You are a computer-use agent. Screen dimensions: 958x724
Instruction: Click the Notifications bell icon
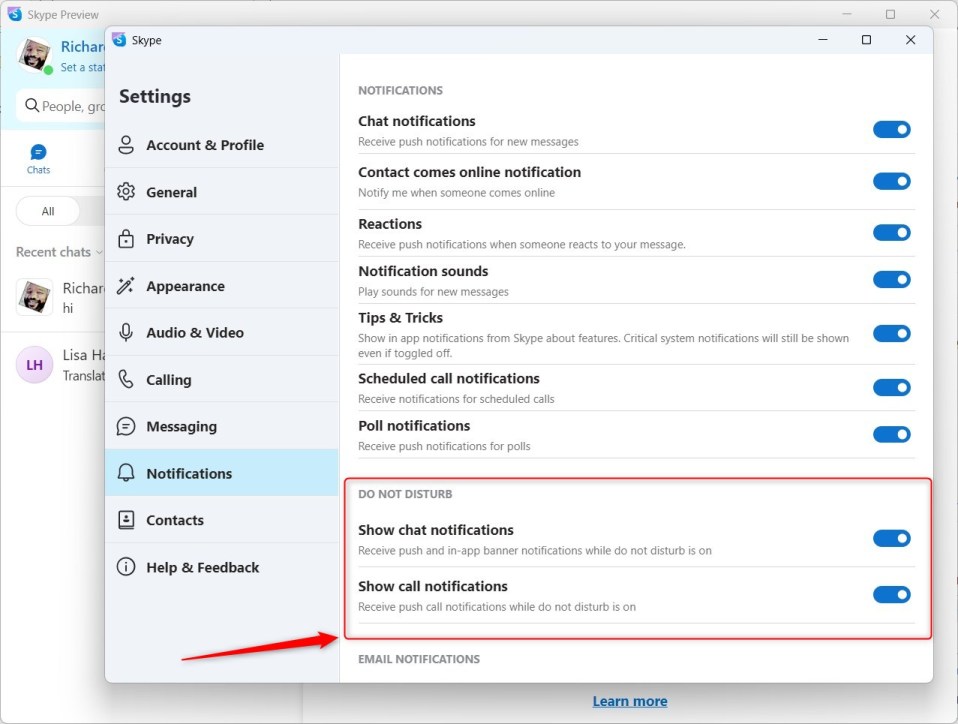(126, 473)
